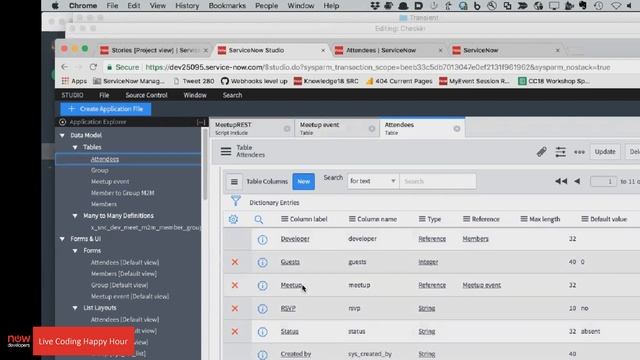Open the Members reference link
Viewport: 640px width, 360px height.
(475, 239)
